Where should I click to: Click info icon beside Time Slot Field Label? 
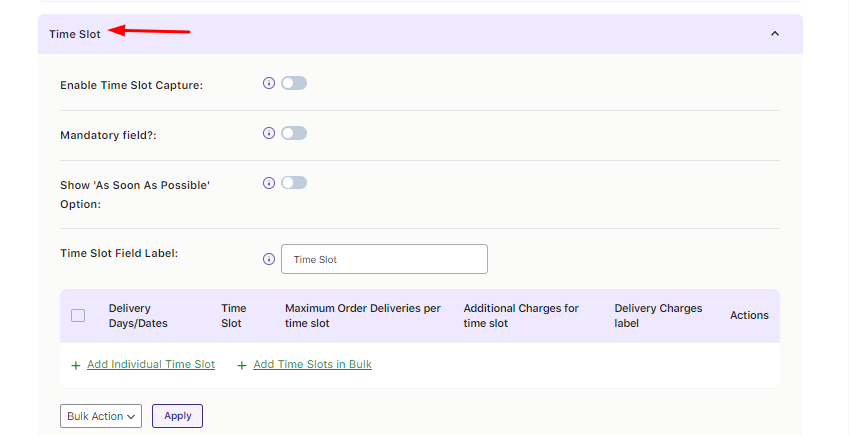click(x=268, y=259)
